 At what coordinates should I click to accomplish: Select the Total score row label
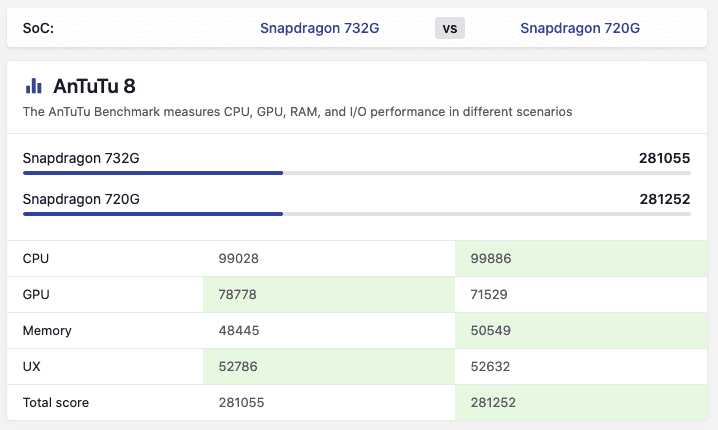coord(56,403)
